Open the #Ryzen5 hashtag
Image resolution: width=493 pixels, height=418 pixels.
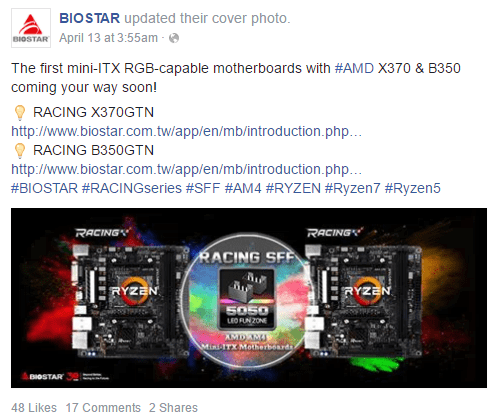point(413,188)
